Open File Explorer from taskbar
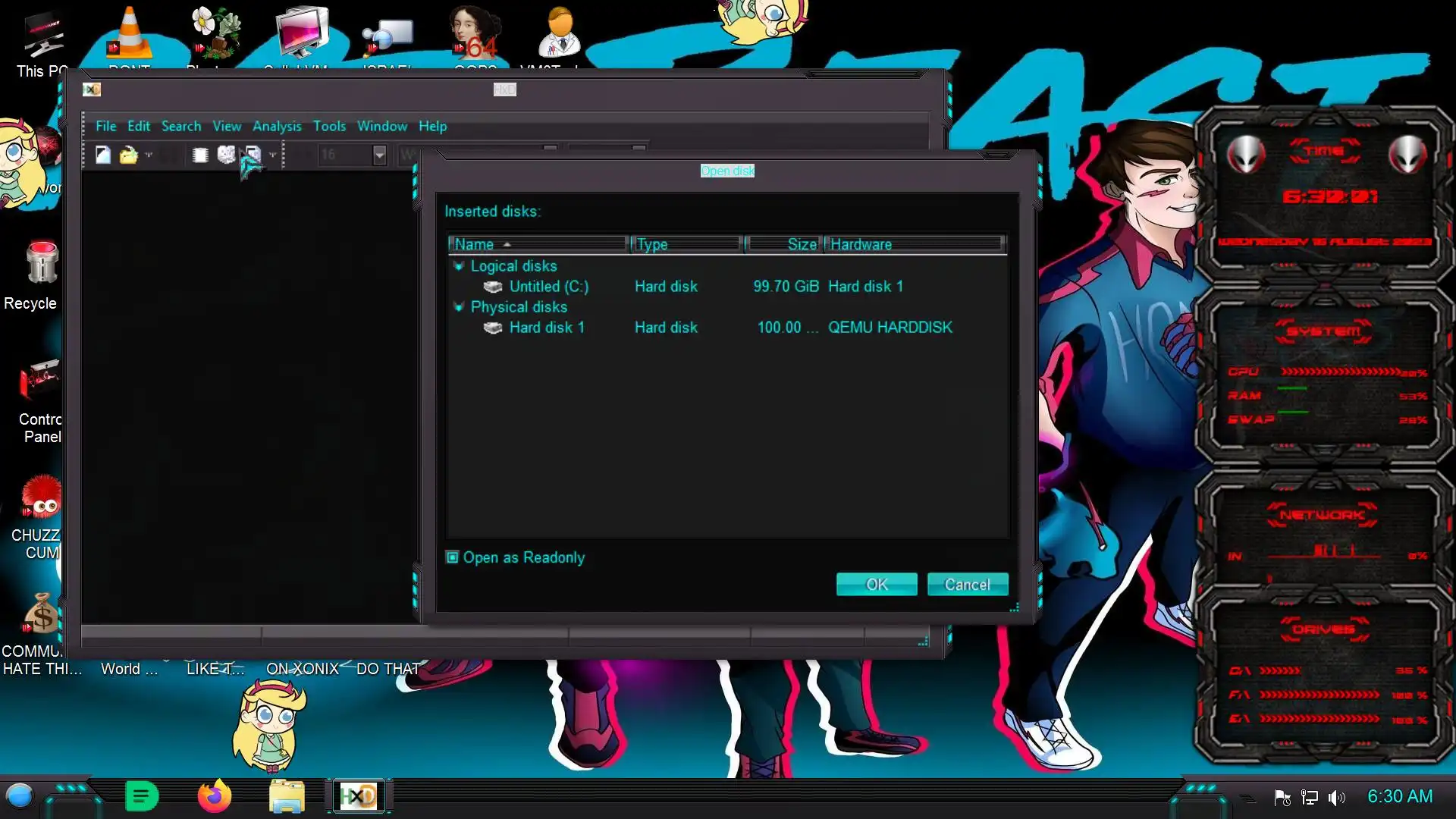Screen dimensions: 1456x819 click(287, 796)
